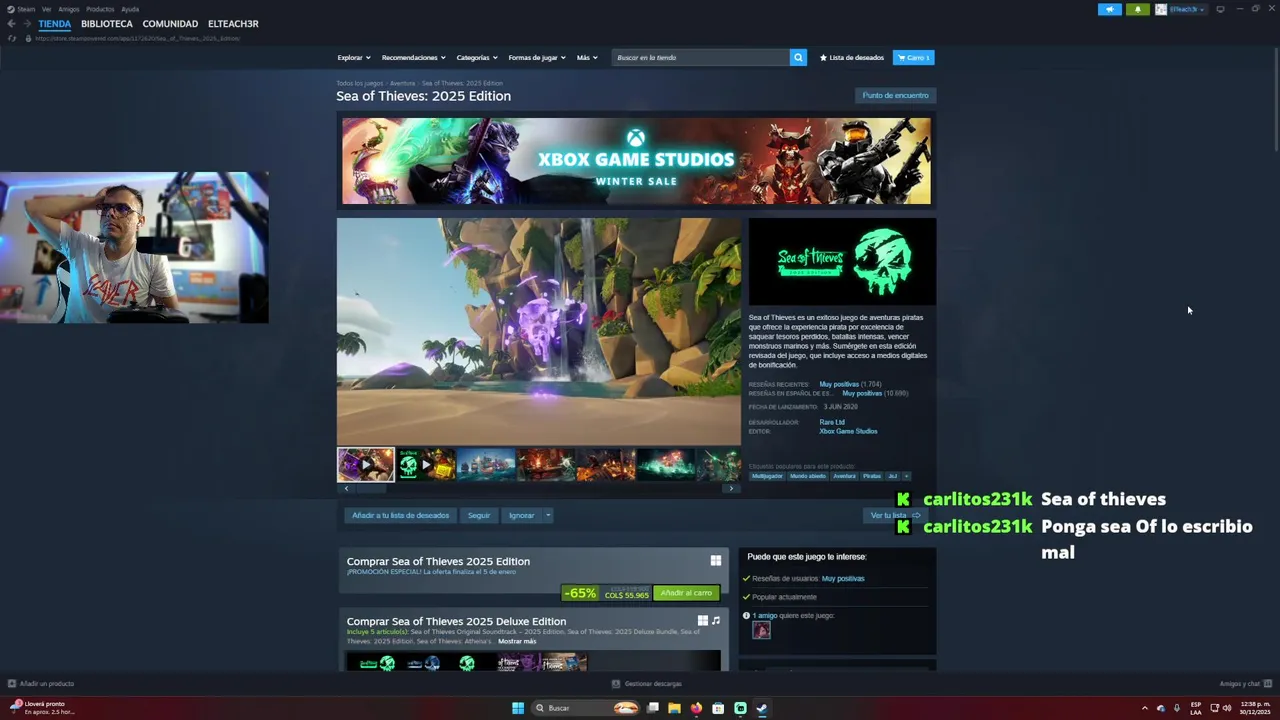Follow the Aventura breadcrumb link

click(402, 83)
